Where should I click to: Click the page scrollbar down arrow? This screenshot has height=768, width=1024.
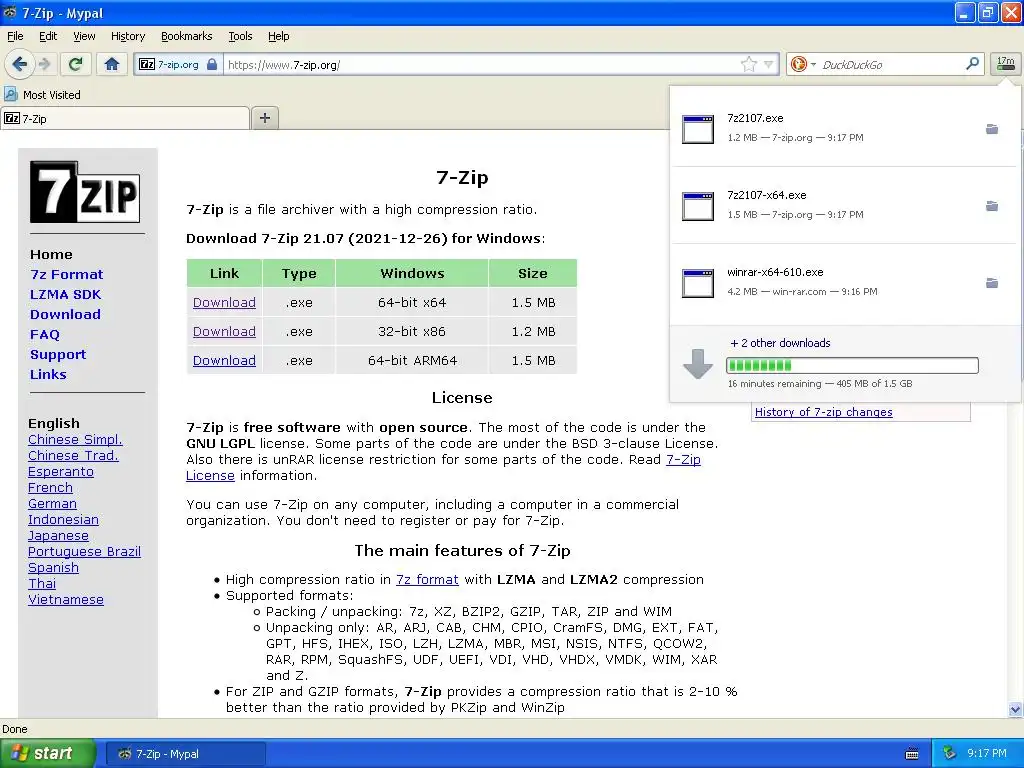[x=1015, y=709]
